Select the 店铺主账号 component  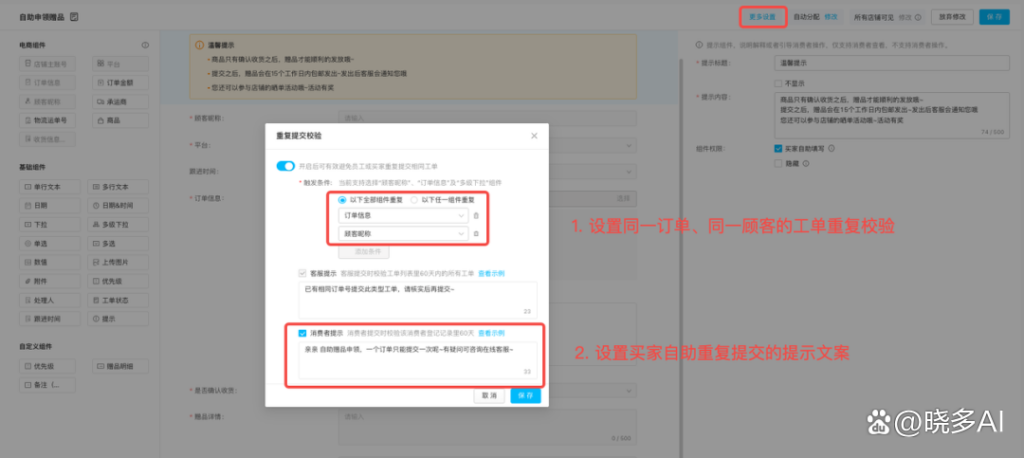tap(47, 64)
